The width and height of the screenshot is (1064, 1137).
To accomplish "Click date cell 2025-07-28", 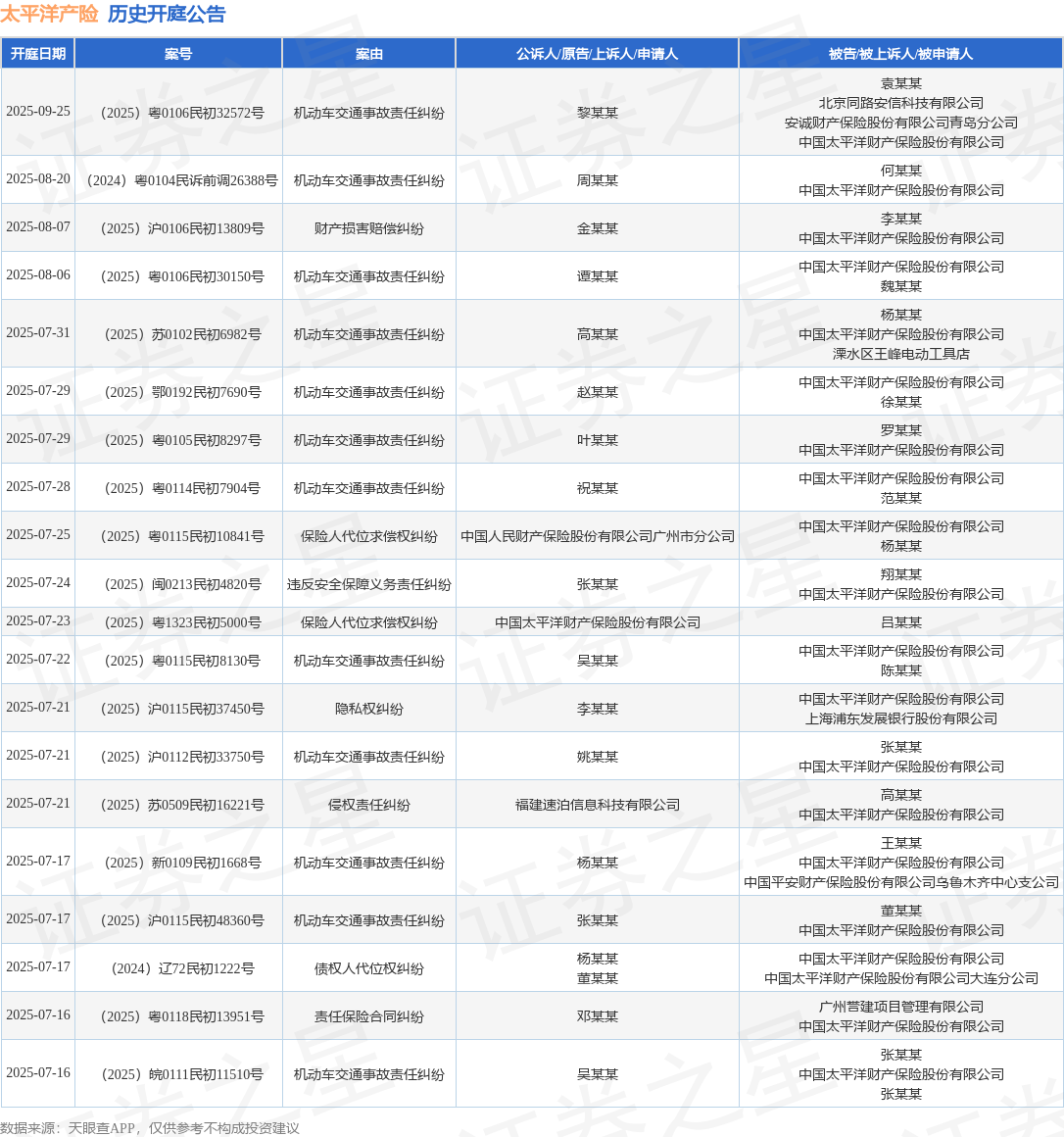I will point(38,486).
